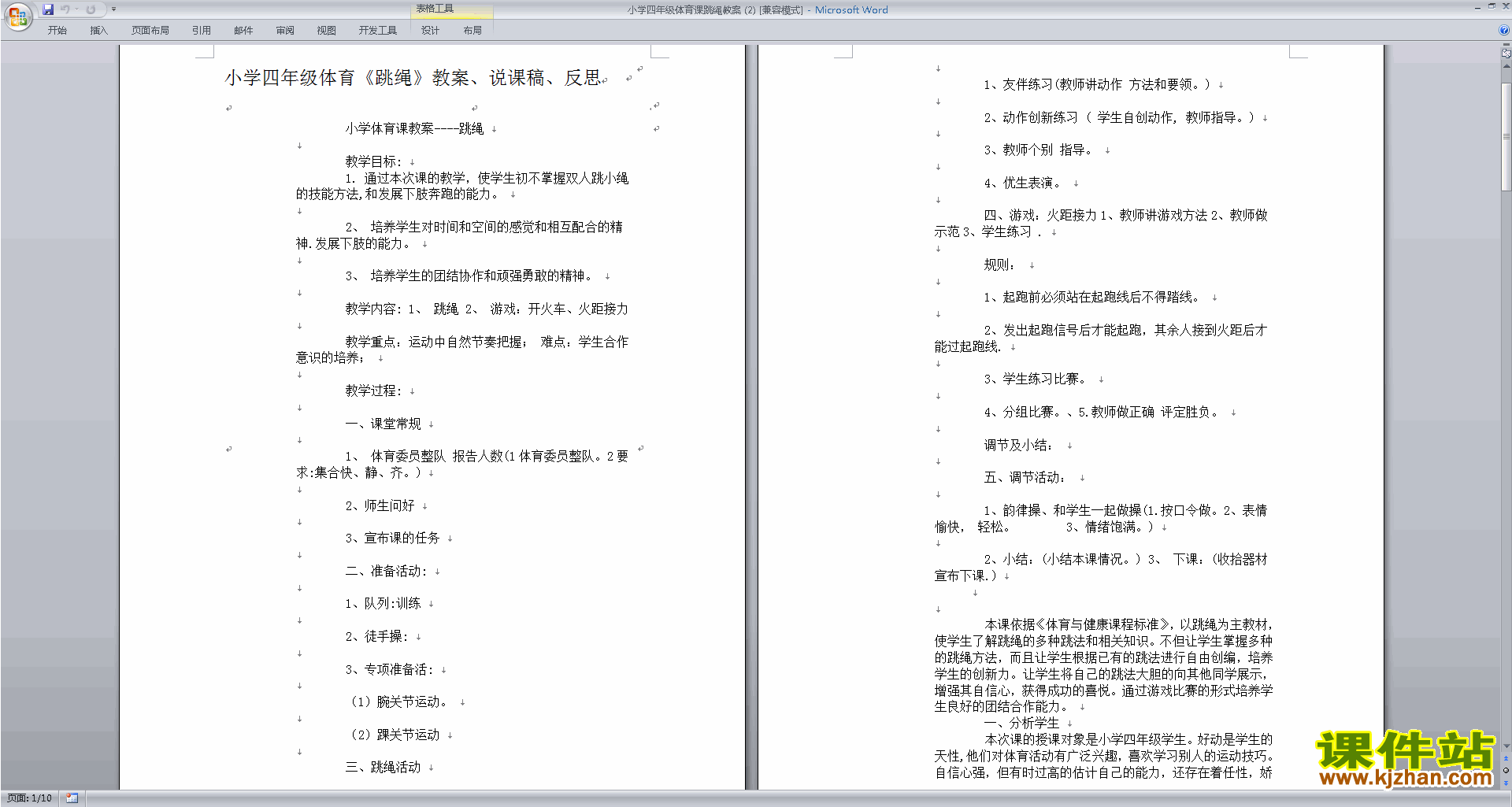Jump to previous page with double-up arrow

click(x=1506, y=758)
